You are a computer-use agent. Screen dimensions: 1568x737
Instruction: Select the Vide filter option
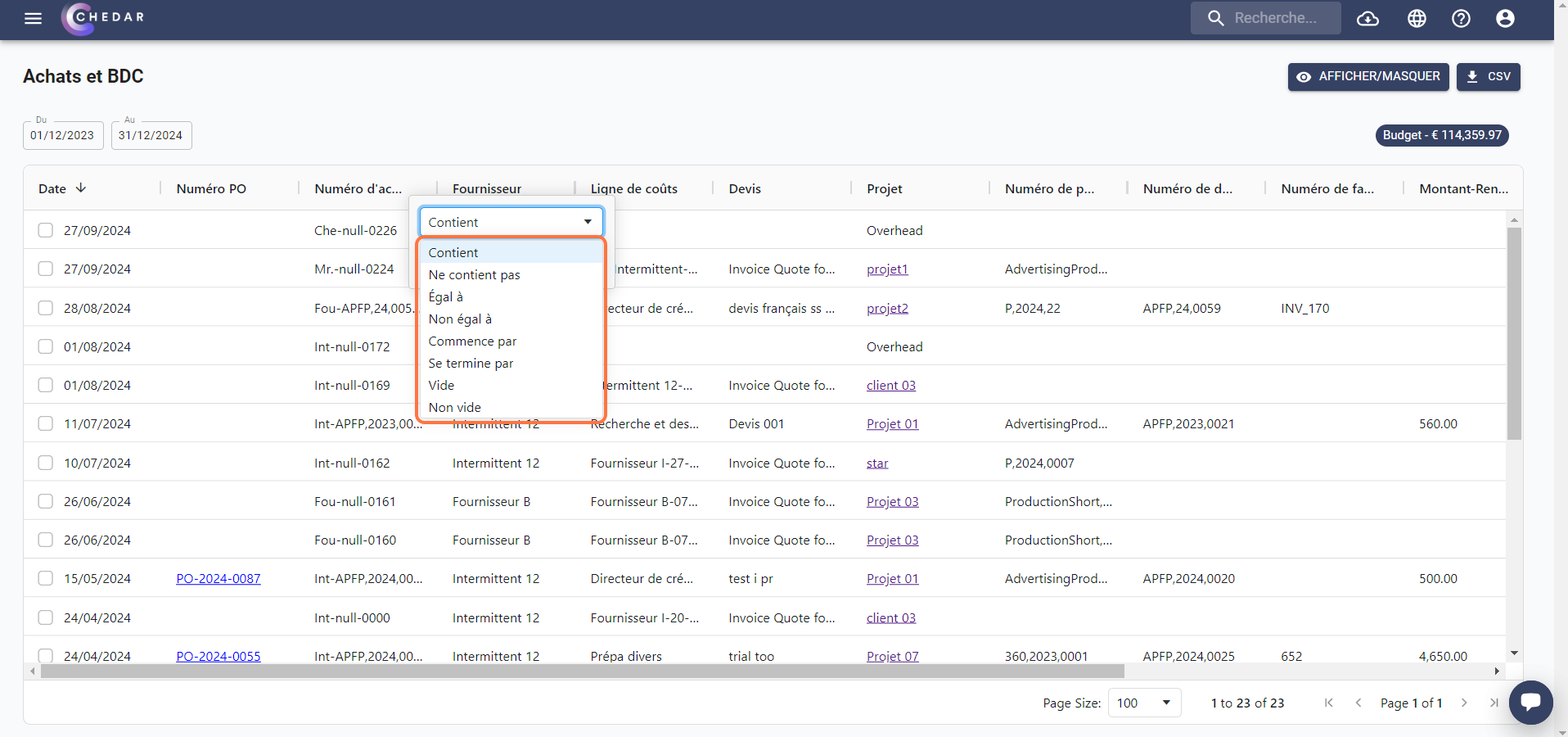511,385
